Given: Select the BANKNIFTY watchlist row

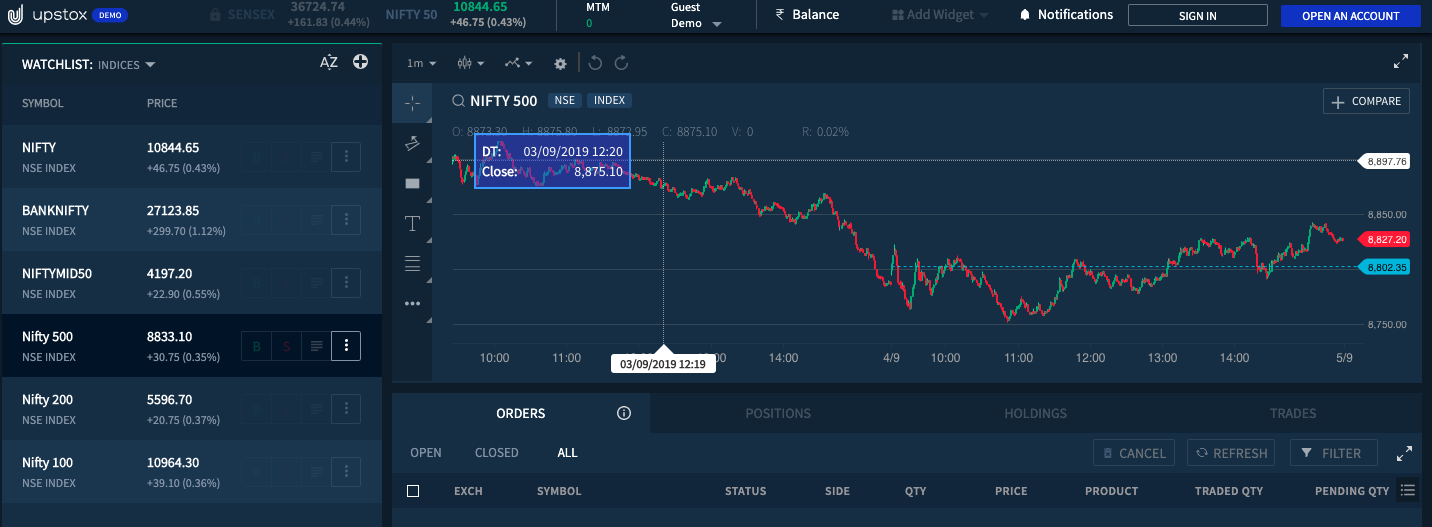Looking at the screenshot, I should 190,220.
